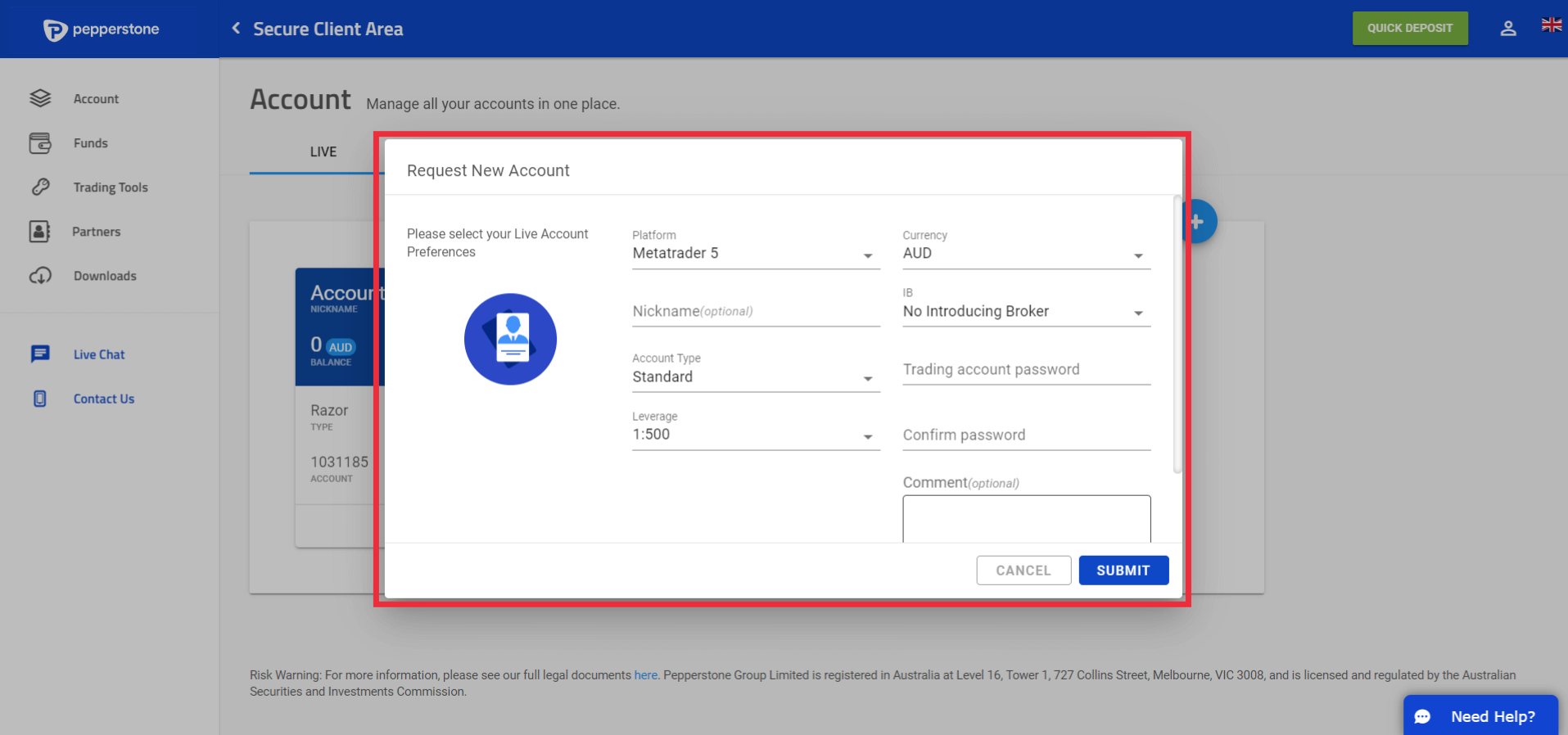Open Trading Tools via link icon
Viewport: 1568px width, 735px height.
[x=40, y=187]
